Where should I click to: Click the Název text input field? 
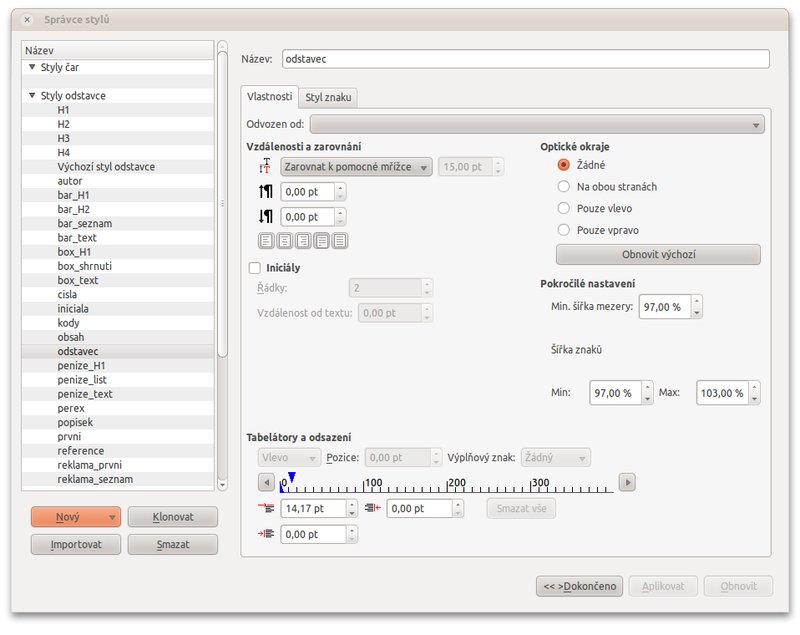tap(526, 59)
